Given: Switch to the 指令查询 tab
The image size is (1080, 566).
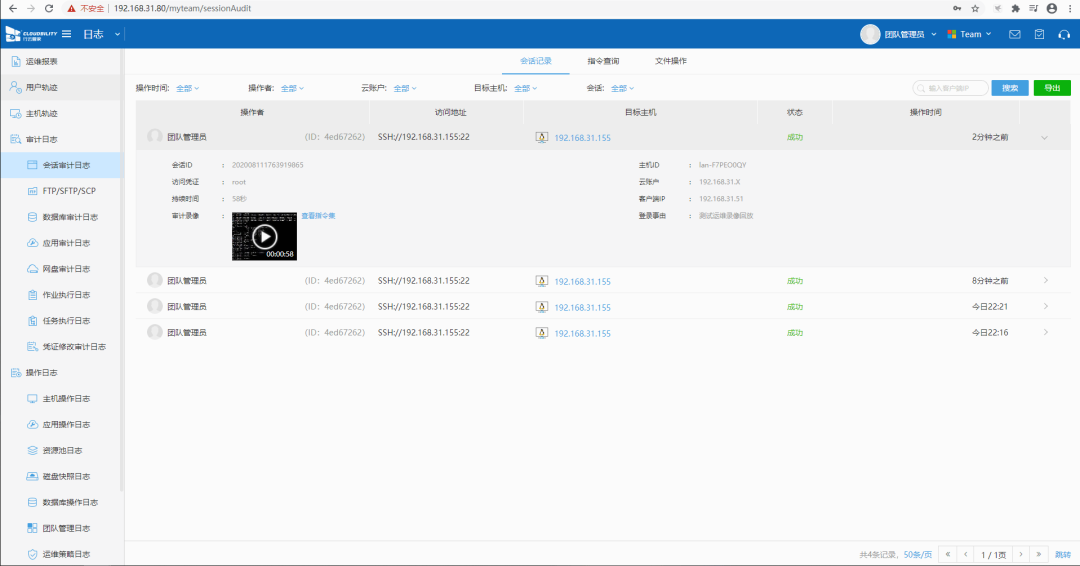Looking at the screenshot, I should (x=603, y=61).
